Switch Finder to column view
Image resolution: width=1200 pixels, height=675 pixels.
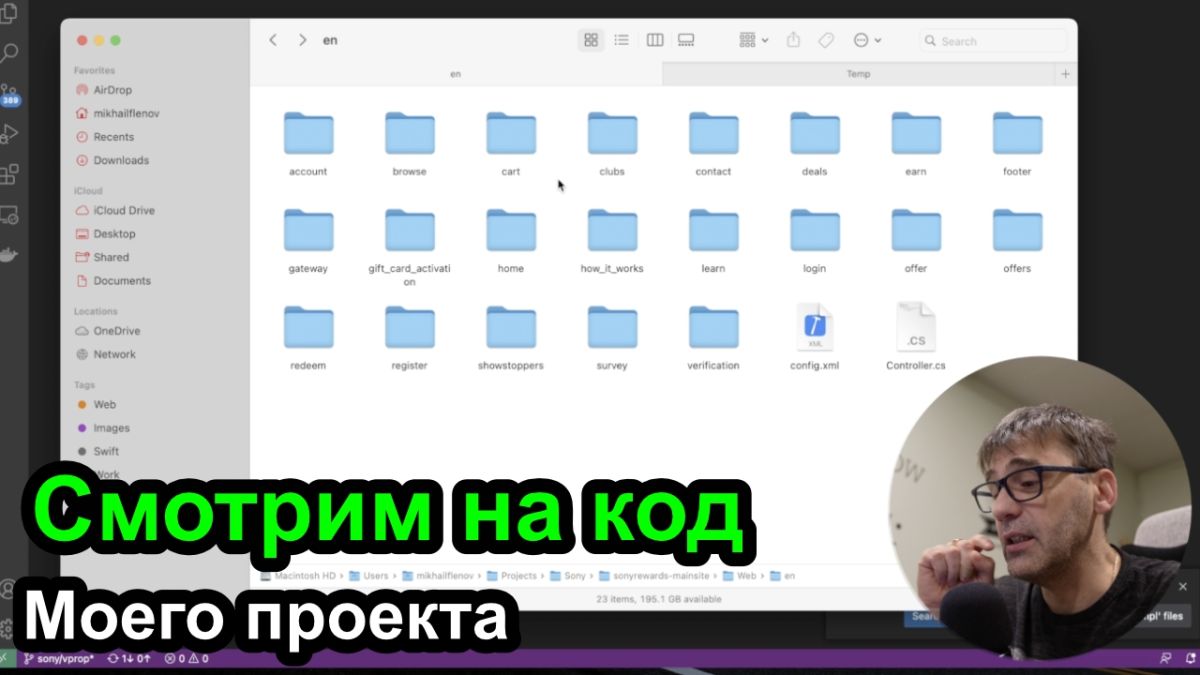(x=655, y=40)
